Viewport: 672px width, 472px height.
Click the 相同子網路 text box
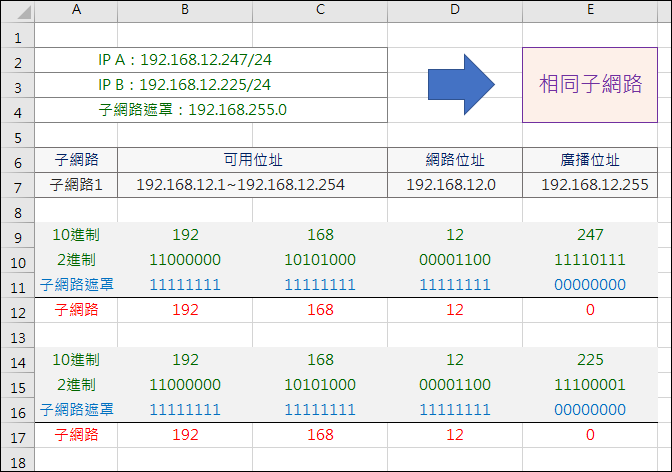tap(590, 85)
